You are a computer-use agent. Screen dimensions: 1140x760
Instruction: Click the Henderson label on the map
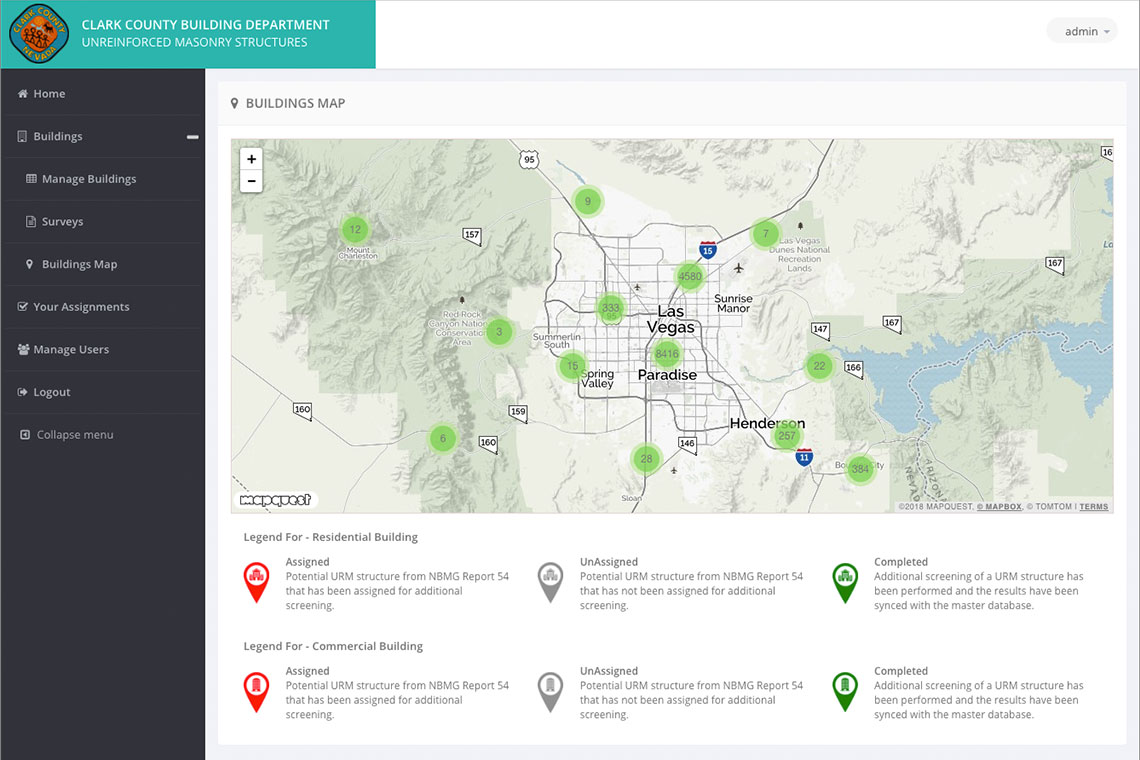click(x=767, y=423)
